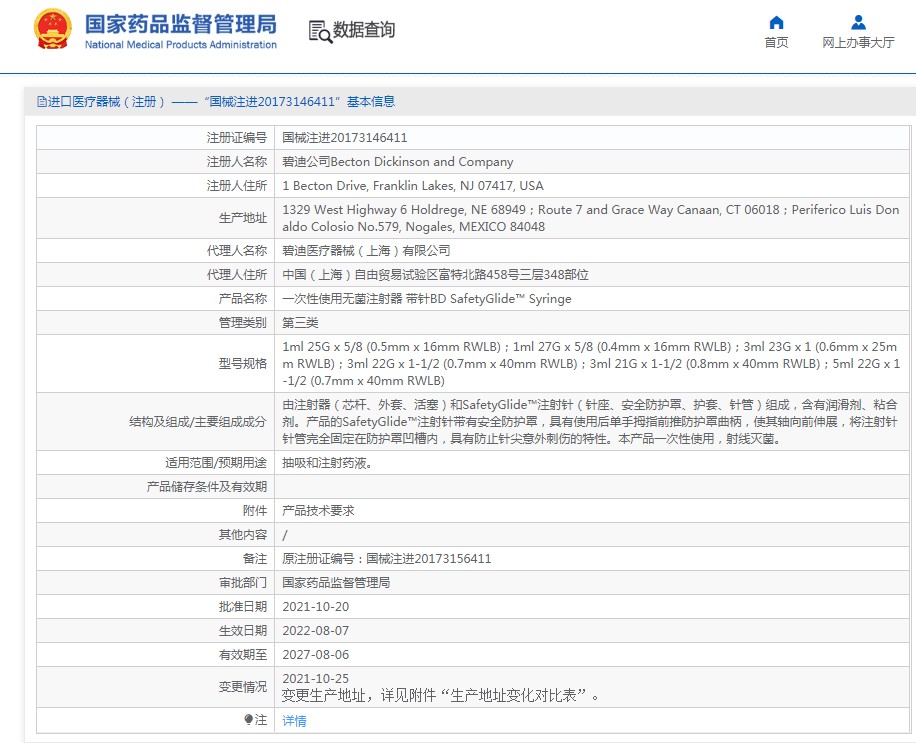Select the 原注册证编号 remark text

pyautogui.click(x=387, y=559)
